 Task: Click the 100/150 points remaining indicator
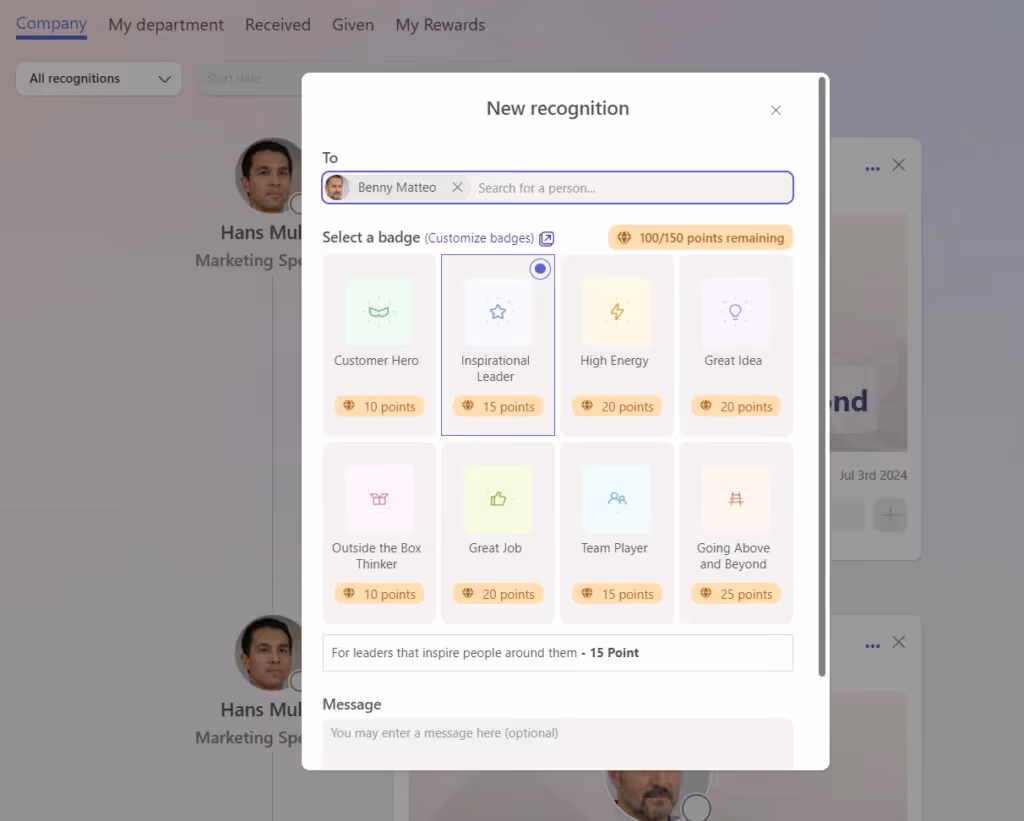pos(701,238)
